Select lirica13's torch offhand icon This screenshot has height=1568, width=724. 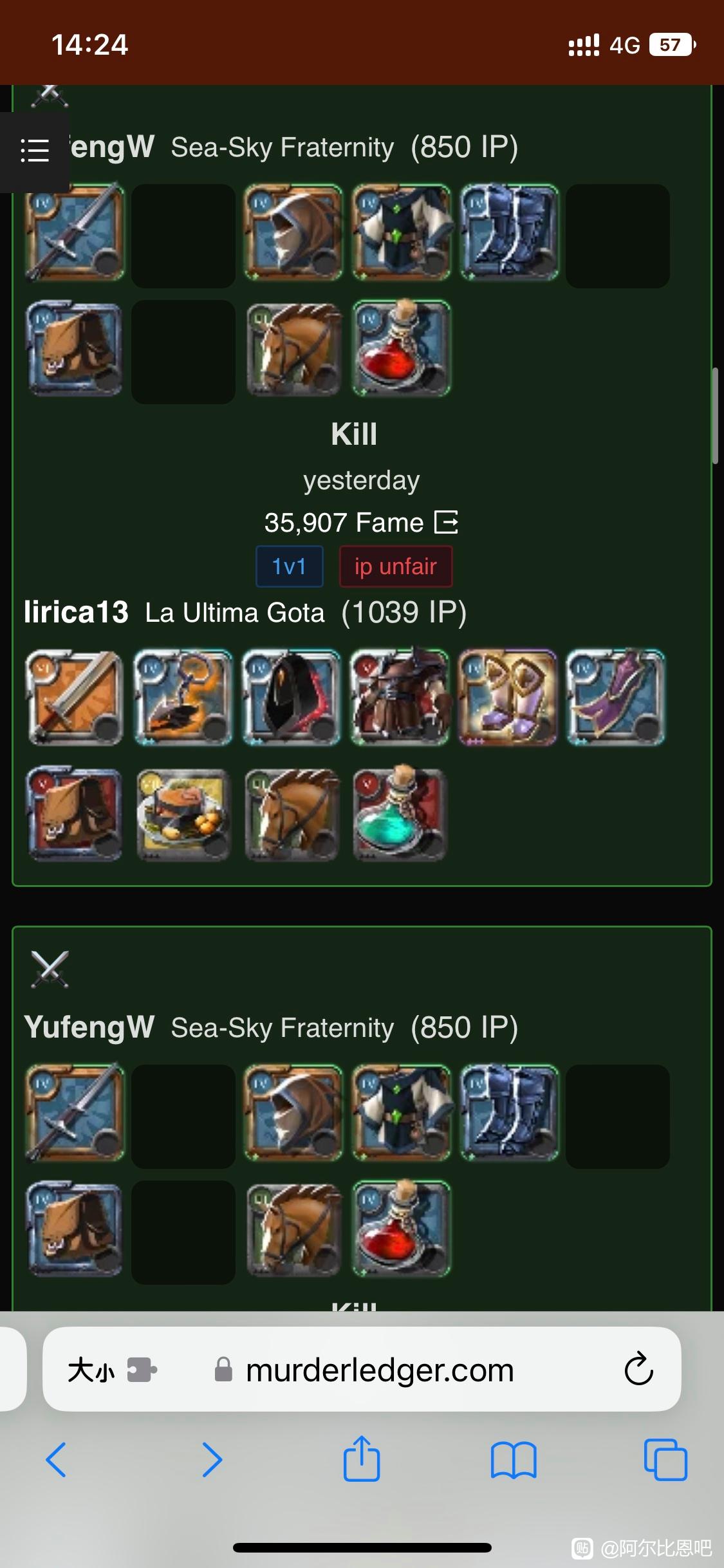183,697
